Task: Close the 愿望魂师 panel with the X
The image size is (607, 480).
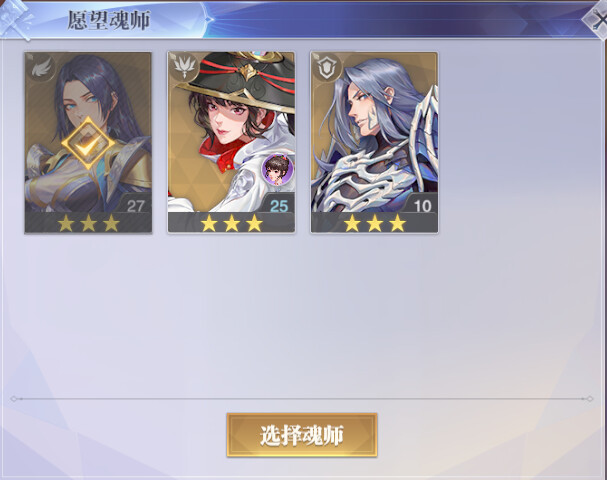Action: point(598,20)
